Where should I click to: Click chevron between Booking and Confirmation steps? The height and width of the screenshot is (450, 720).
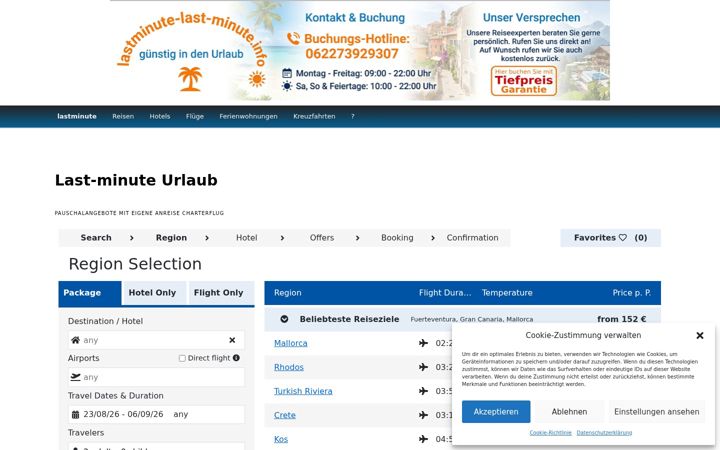[433, 238]
